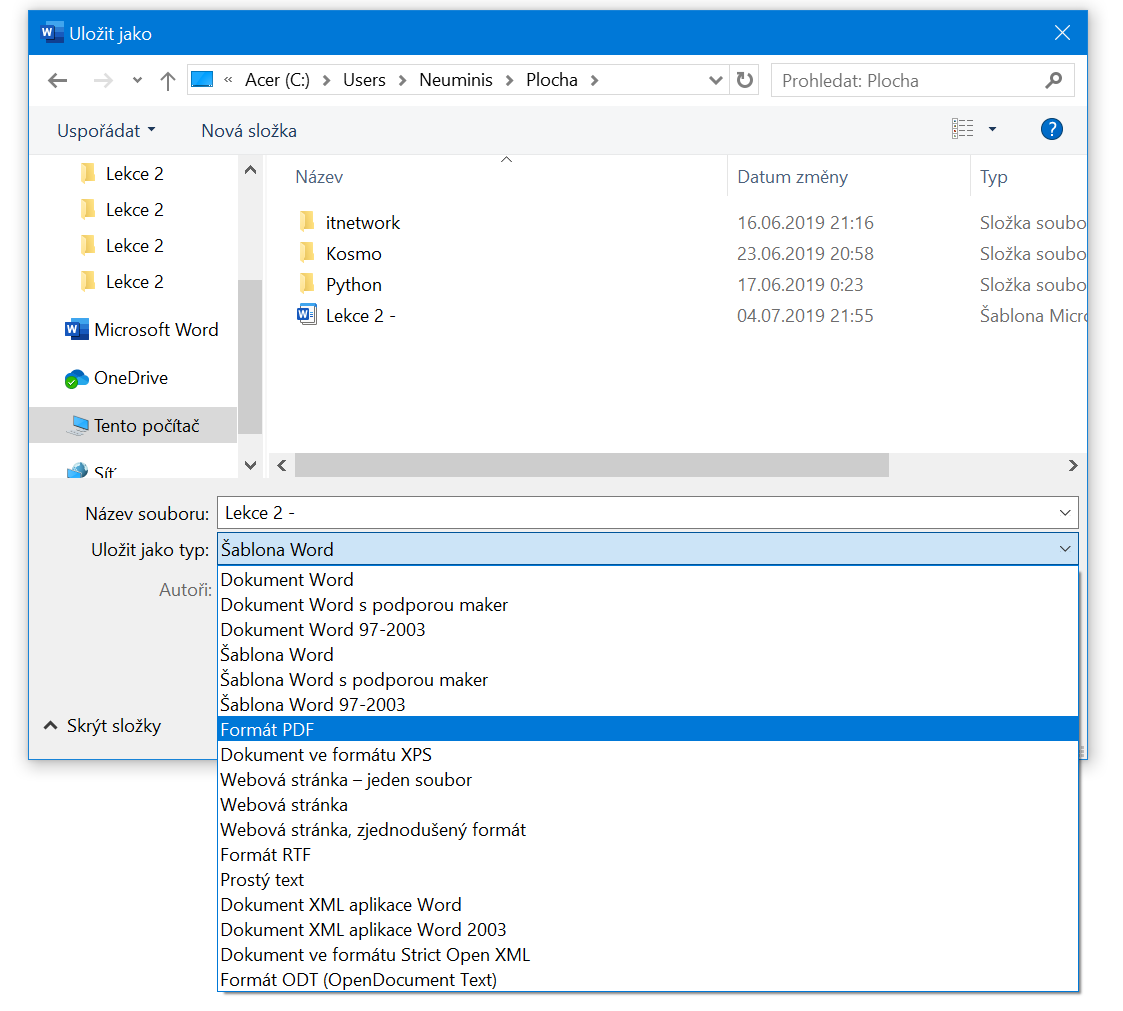The height and width of the screenshot is (1011, 1123).
Task: Select Tento počítač in the sidebar
Action: pos(146,426)
